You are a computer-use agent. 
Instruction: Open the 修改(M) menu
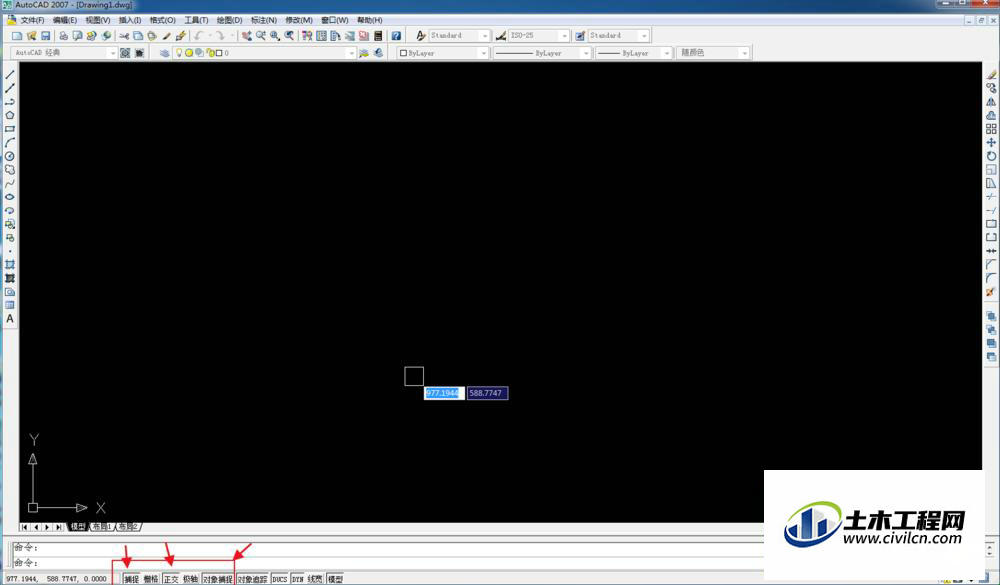pos(298,20)
